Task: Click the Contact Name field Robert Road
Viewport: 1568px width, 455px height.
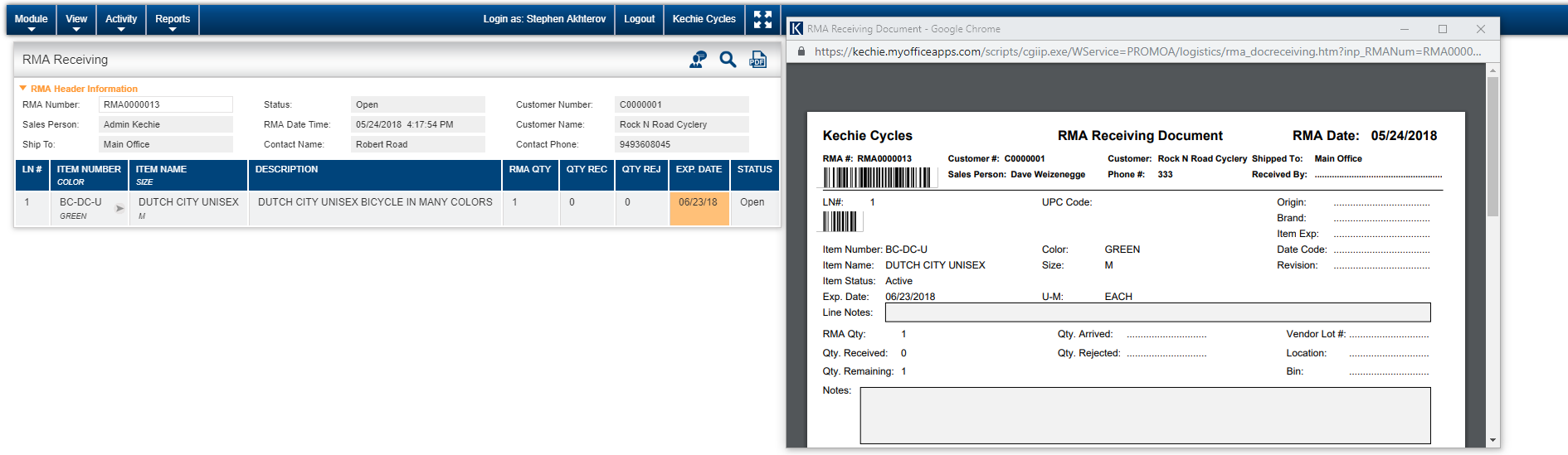Action: click(x=418, y=144)
